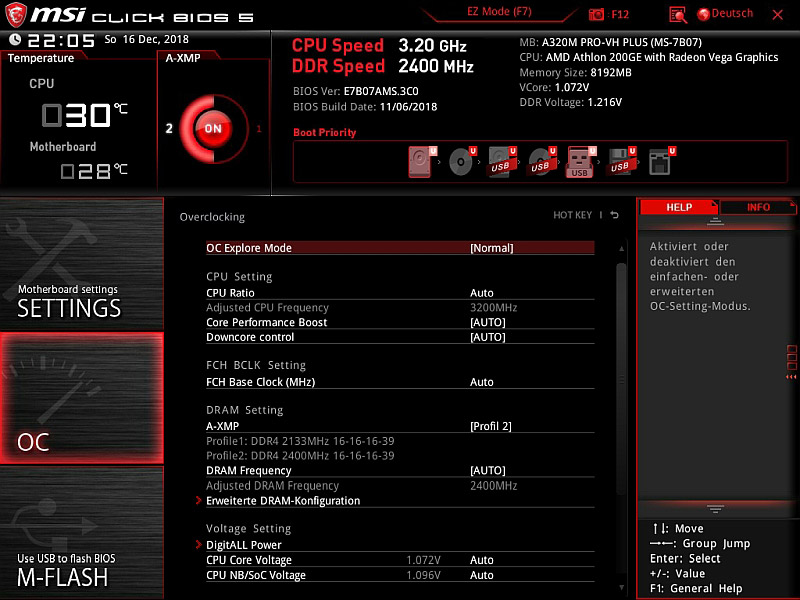Click the MSI dragon shield logo
Screen dimensions: 800x600
coord(15,15)
